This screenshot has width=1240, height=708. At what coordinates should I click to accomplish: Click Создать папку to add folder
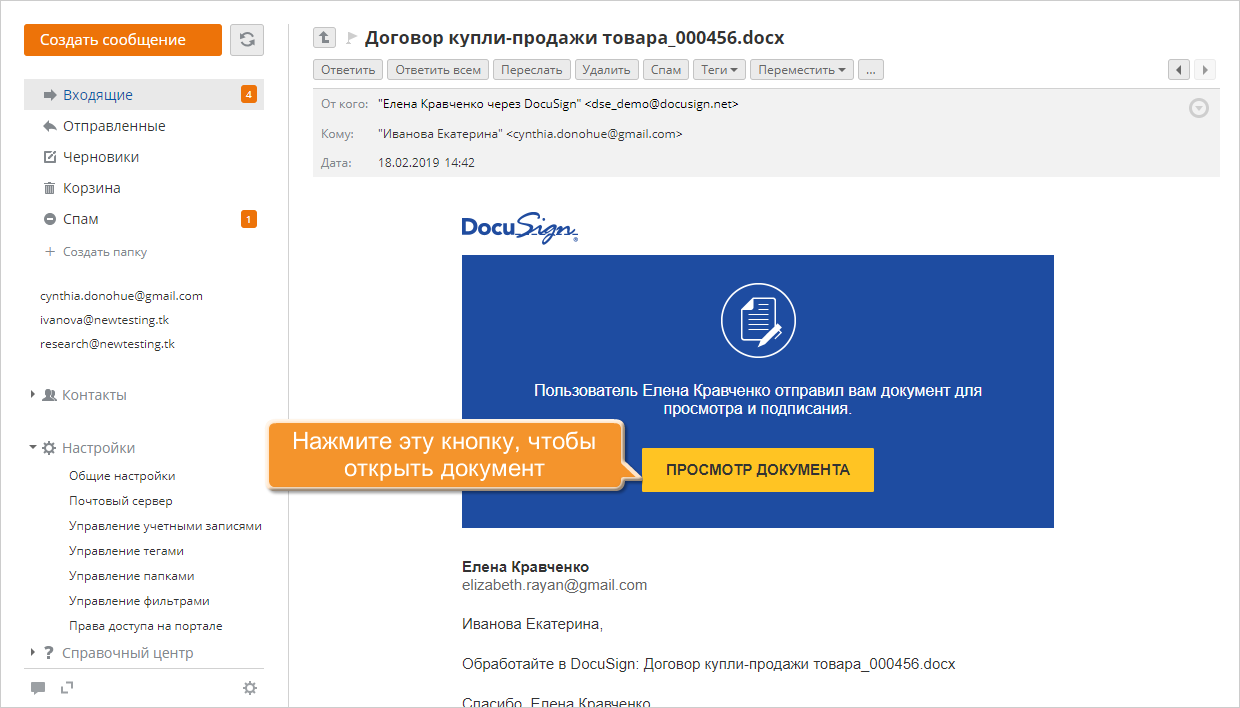tap(96, 252)
